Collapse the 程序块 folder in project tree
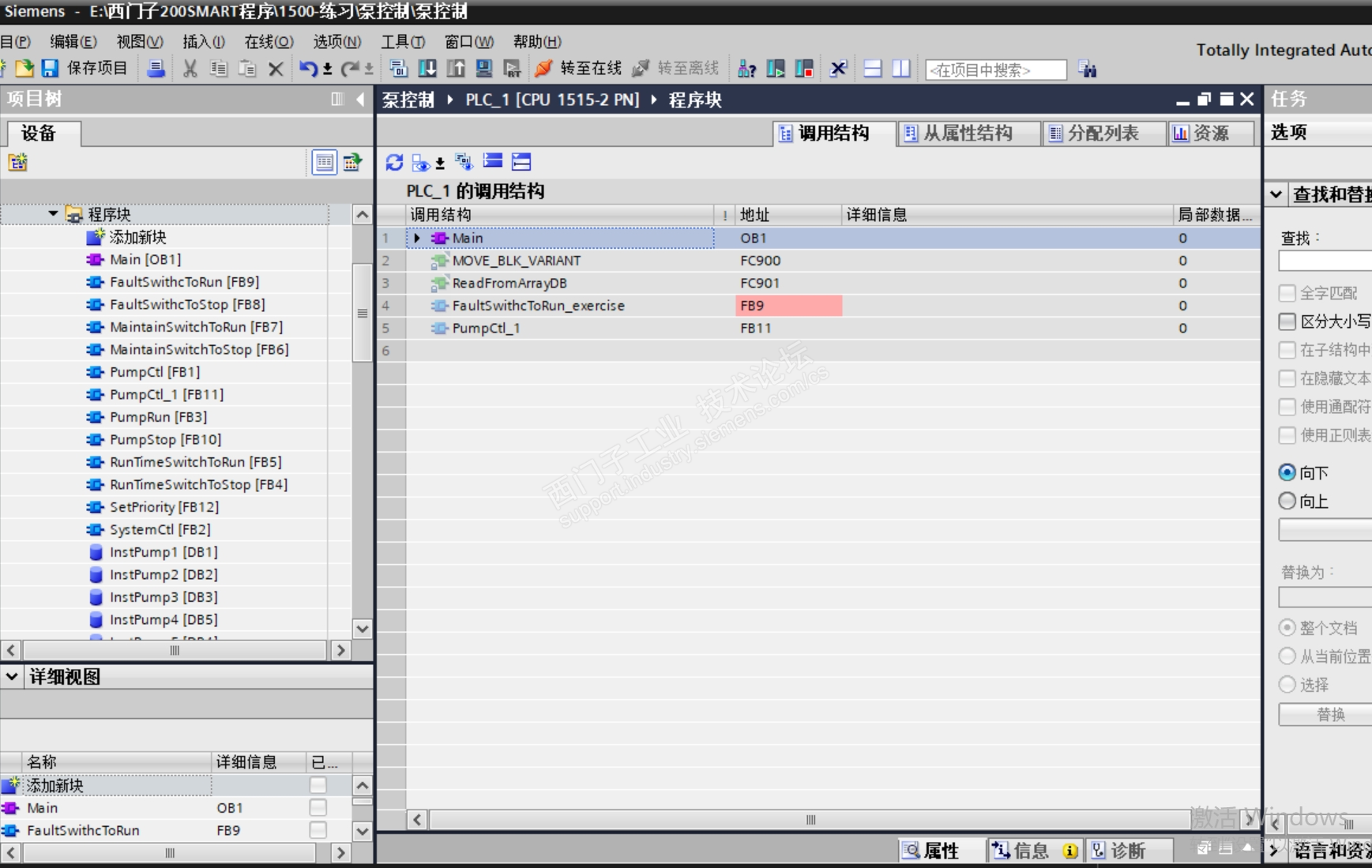 (x=53, y=214)
